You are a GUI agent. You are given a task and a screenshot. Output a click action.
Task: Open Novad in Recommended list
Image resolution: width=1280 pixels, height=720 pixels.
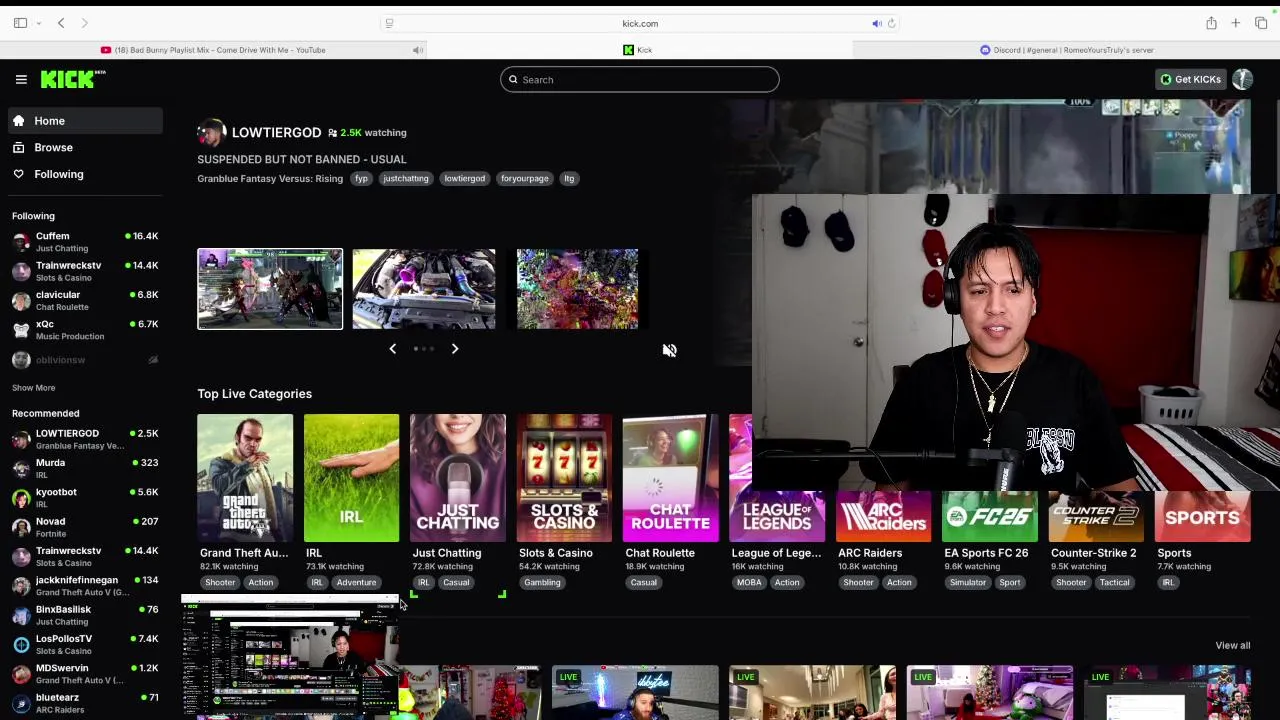84,527
